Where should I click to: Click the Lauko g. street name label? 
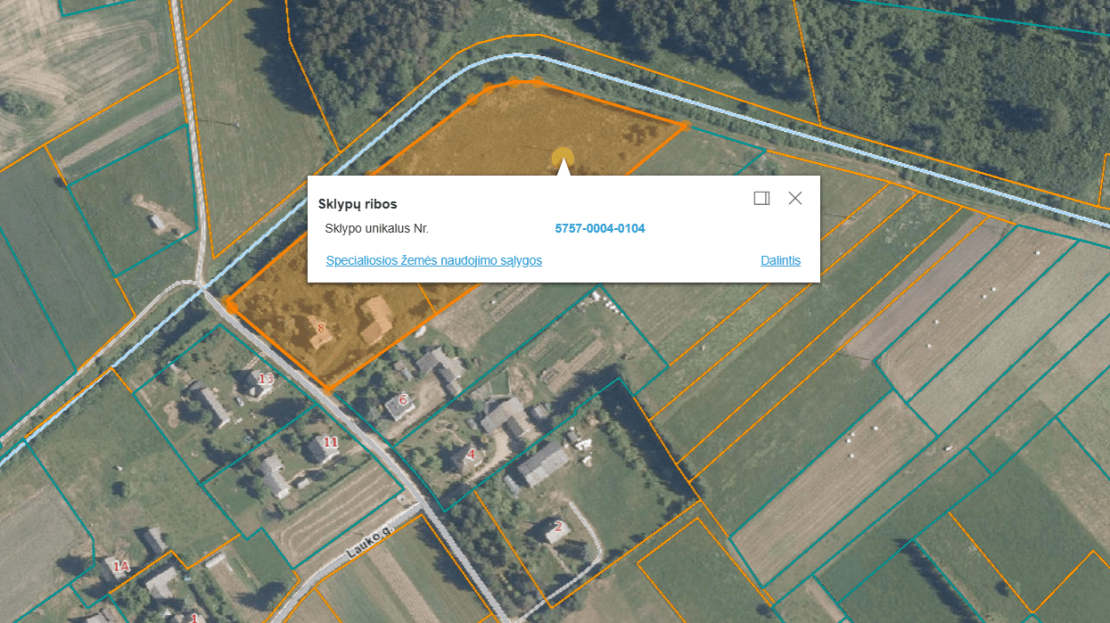pos(370,543)
